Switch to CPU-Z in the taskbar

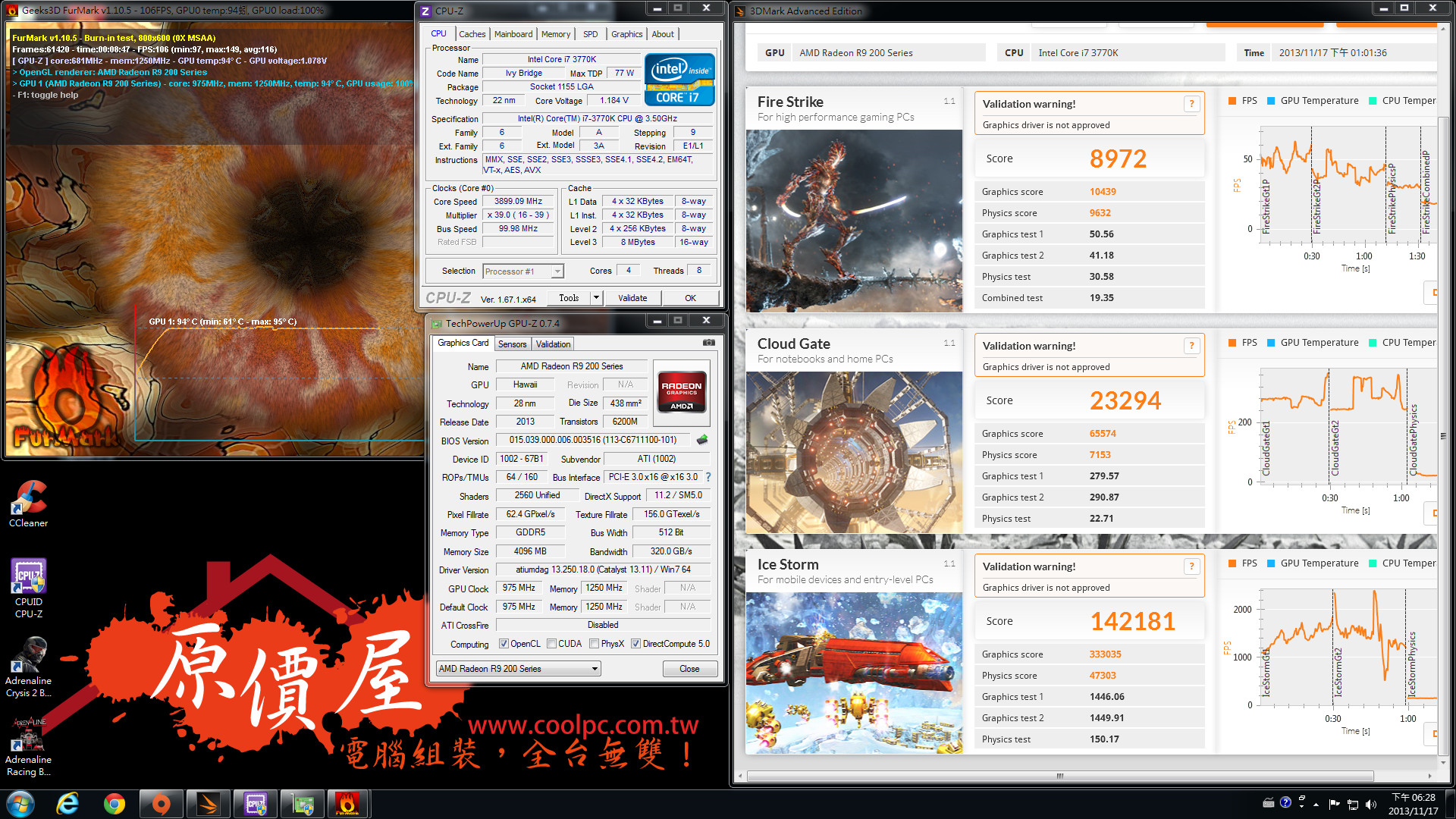[x=255, y=804]
